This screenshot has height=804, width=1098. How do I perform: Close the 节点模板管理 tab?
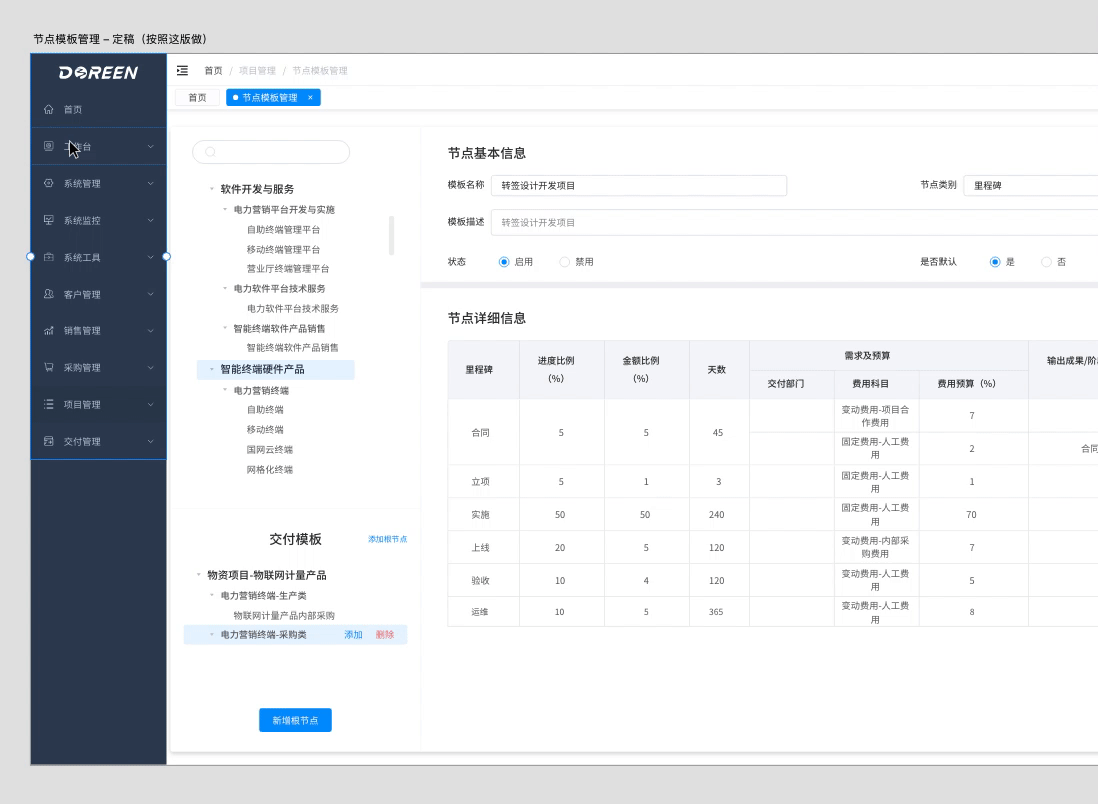(310, 97)
